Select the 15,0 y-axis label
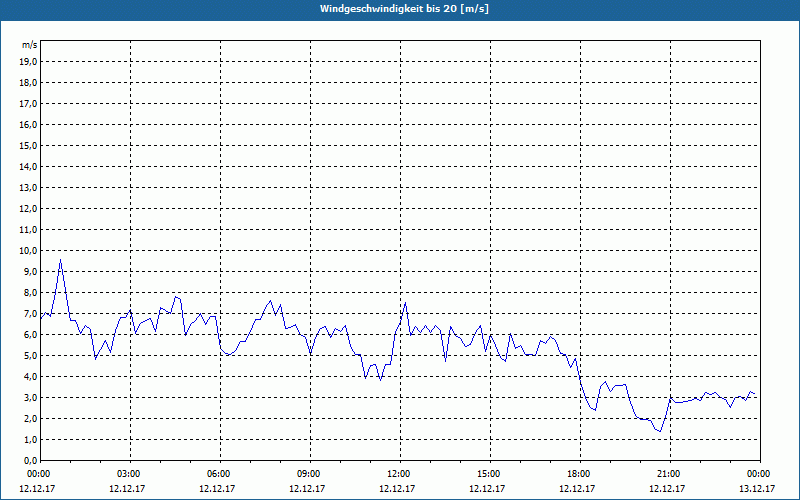This screenshot has width=800, height=500. coord(28,145)
